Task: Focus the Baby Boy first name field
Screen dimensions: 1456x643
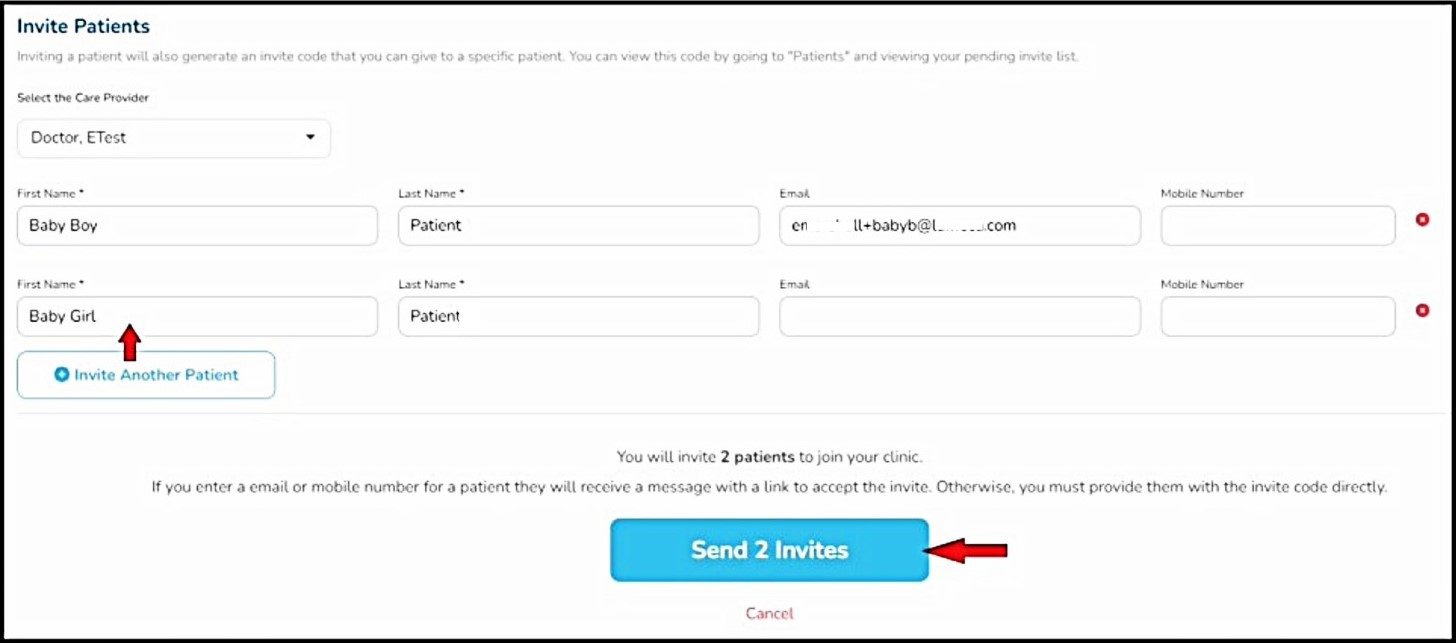Action: pos(197,226)
